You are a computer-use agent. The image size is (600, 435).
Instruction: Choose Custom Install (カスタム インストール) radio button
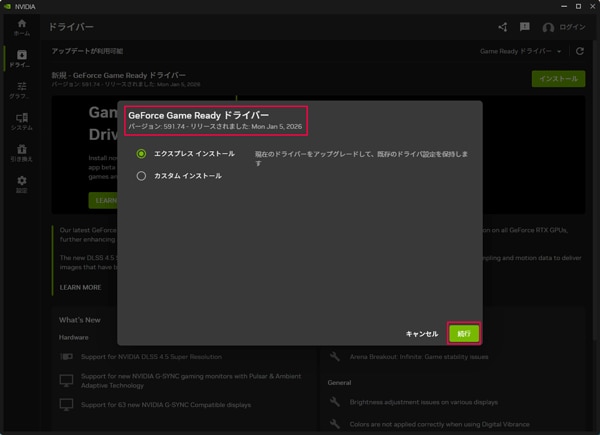142,176
